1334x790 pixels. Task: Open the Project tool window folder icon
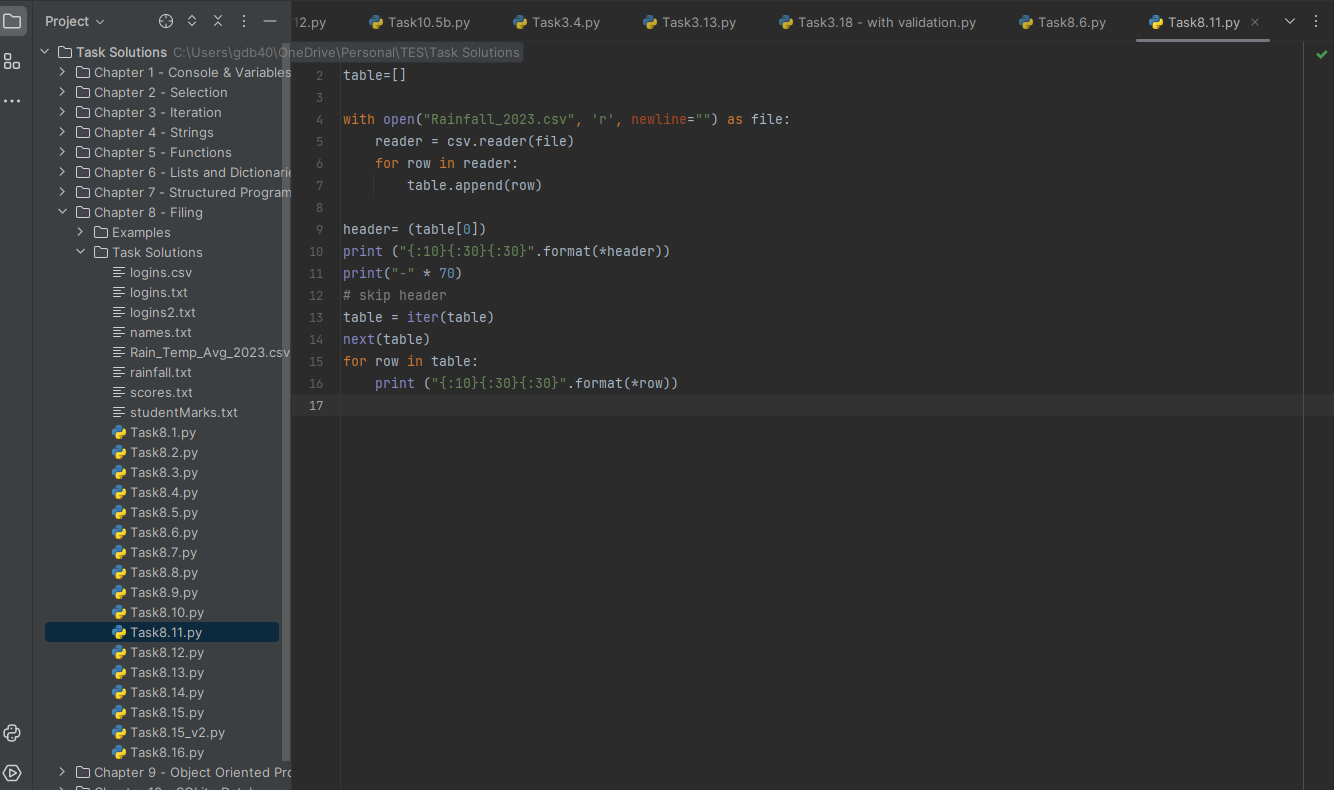click(x=13, y=21)
